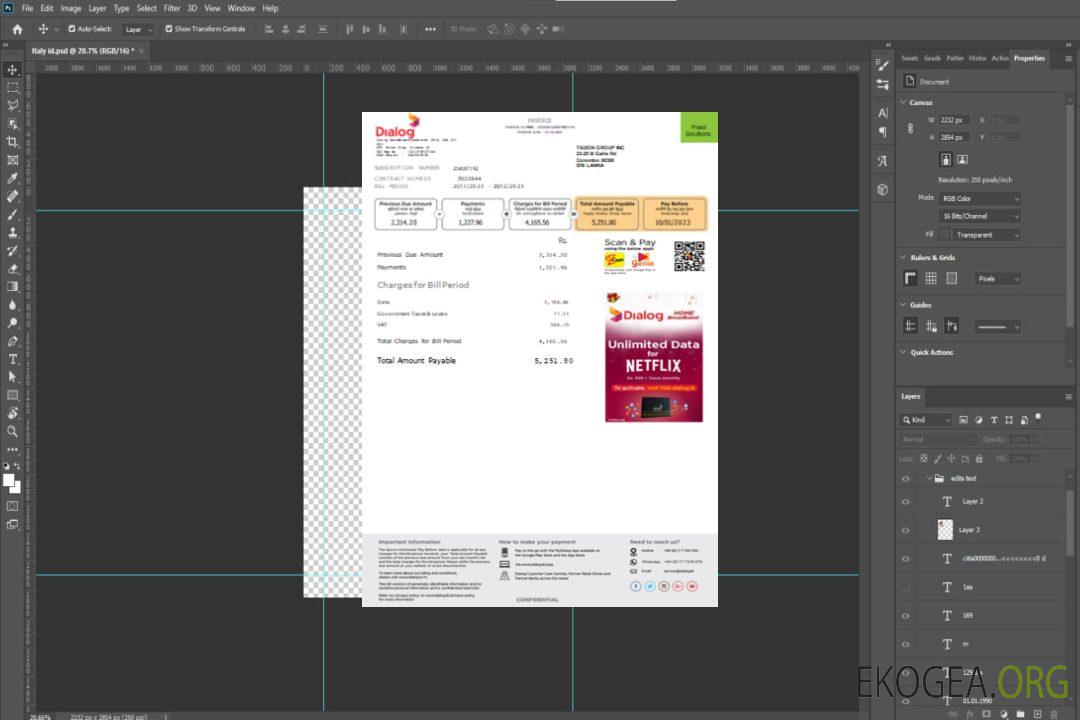Screen dimensions: 1080x720
Task: Switch to the Actions panel tab
Action: (x=999, y=58)
